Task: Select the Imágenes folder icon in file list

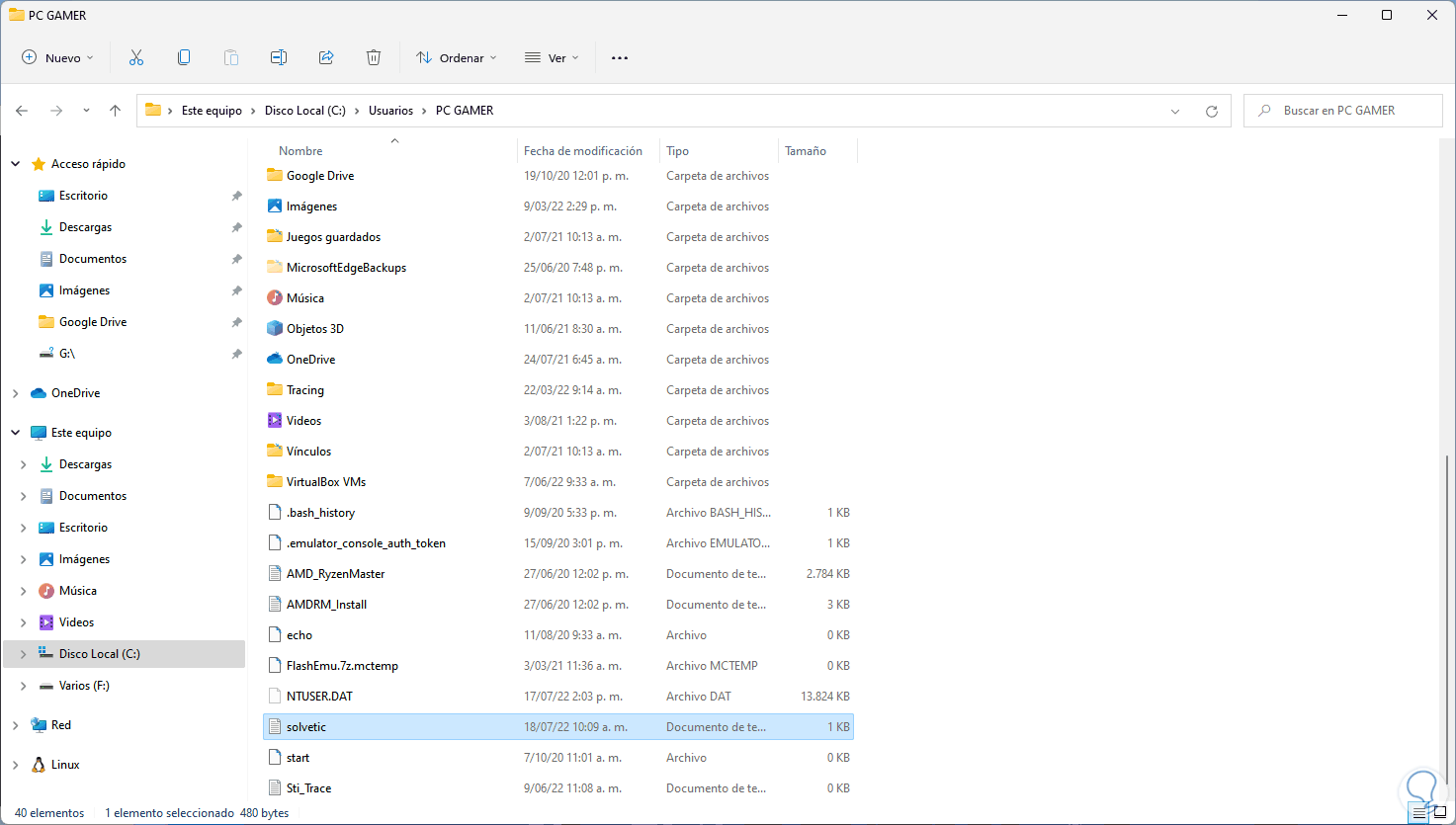Action: coord(275,206)
